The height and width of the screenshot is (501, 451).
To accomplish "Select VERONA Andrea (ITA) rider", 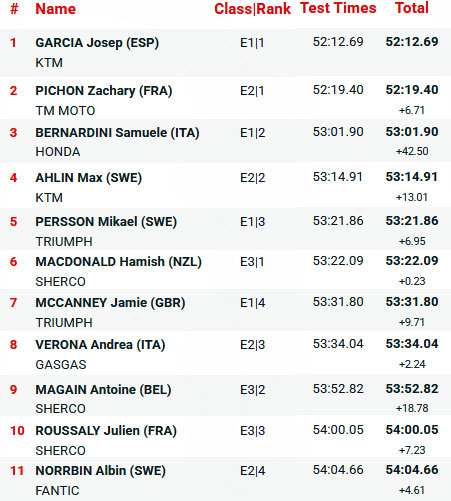I will pyautogui.click(x=100, y=345).
